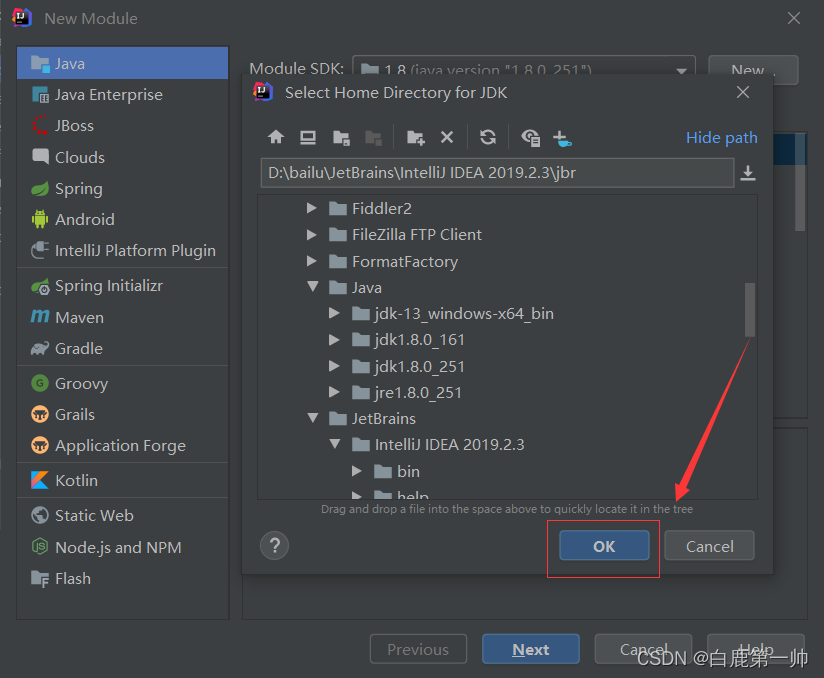Screen dimensions: 824x678
Task: Choose Maven module type
Action: coord(122,317)
